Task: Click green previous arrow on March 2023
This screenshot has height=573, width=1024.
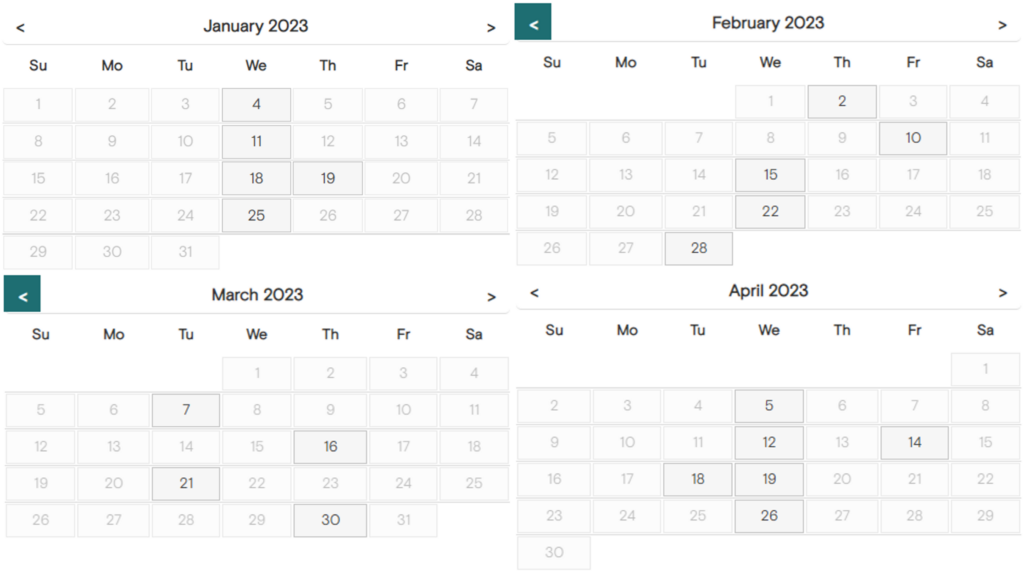Action: (22, 293)
